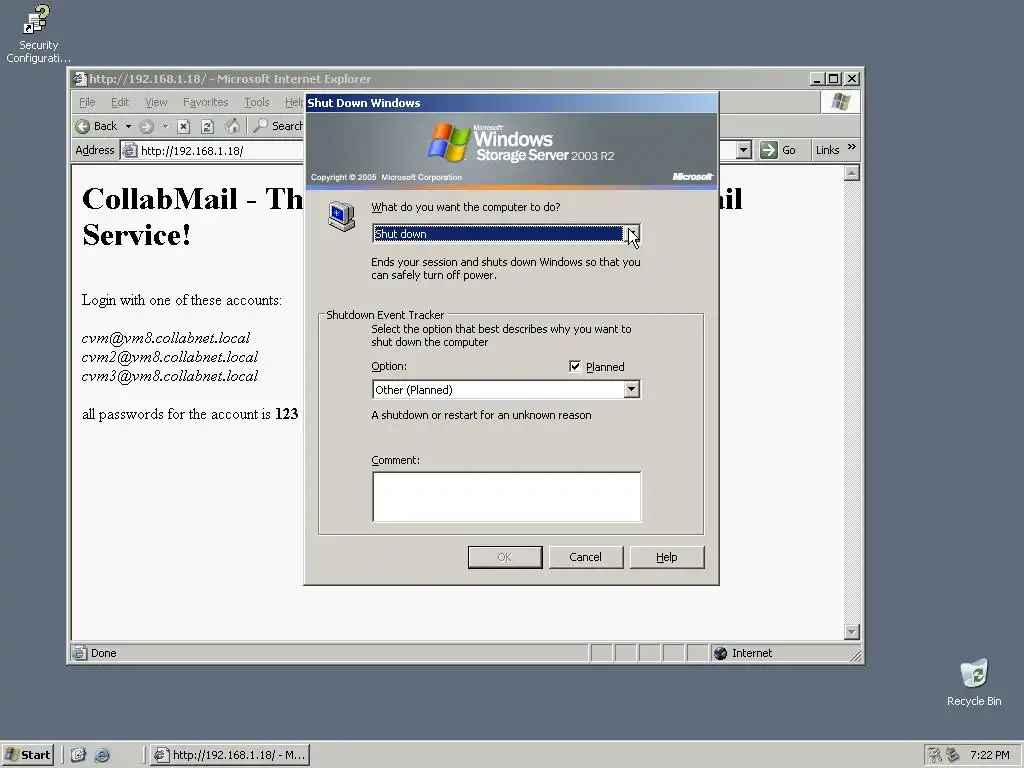Click the Help button in dialog
The width and height of the screenshot is (1024, 768).
[667, 557]
